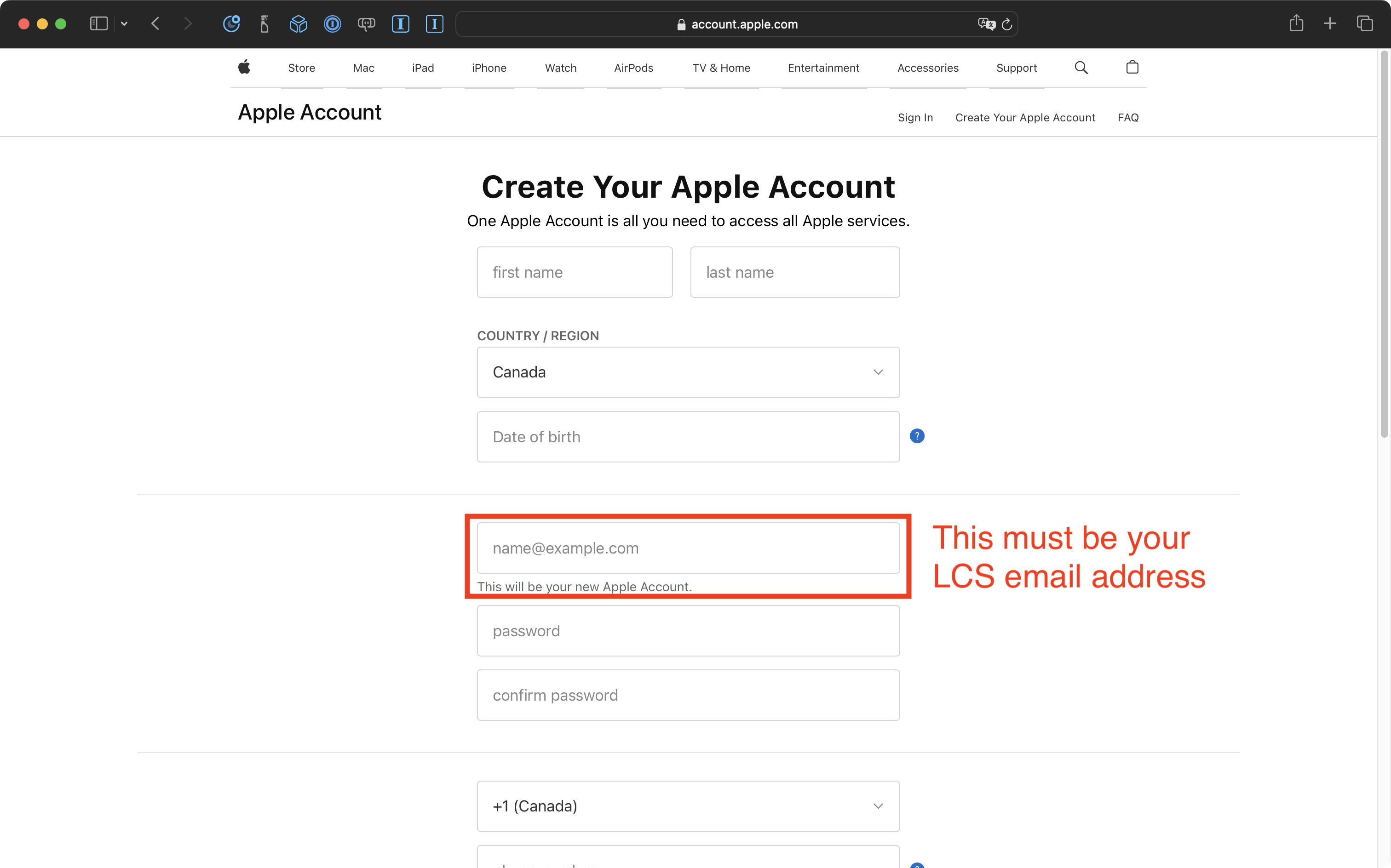
Task: Click the Apple logo
Action: tap(244, 68)
